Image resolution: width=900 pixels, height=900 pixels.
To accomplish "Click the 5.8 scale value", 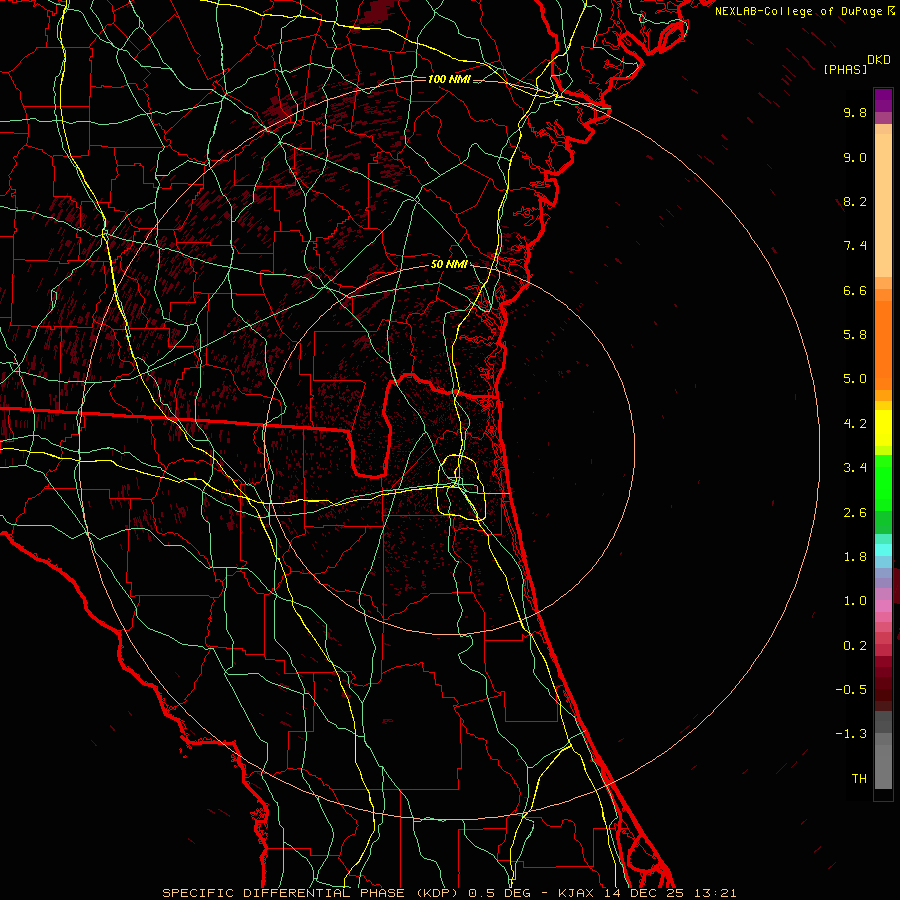I will click(x=855, y=335).
